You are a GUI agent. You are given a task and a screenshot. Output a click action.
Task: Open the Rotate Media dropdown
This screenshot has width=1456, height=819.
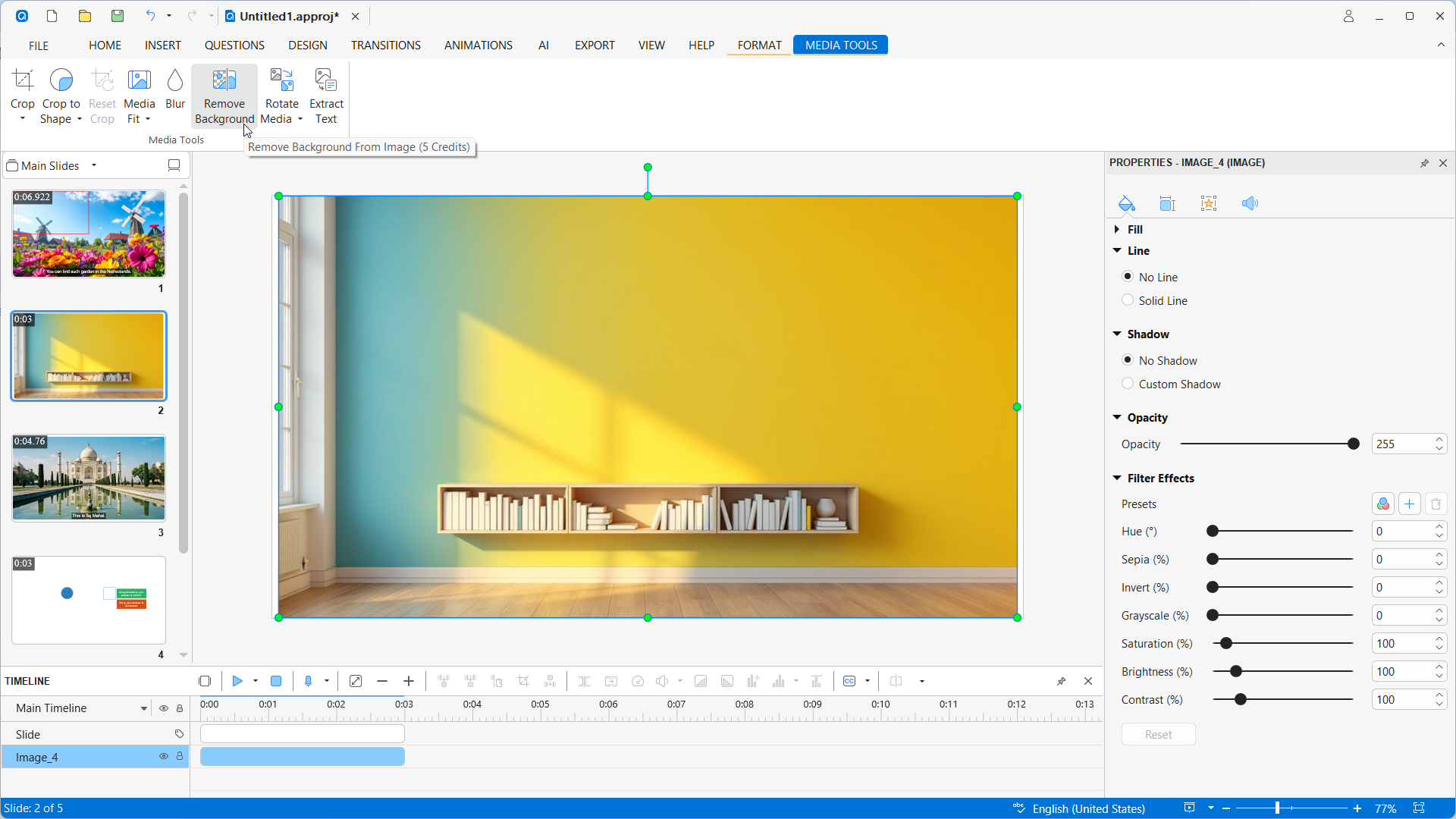(300, 119)
